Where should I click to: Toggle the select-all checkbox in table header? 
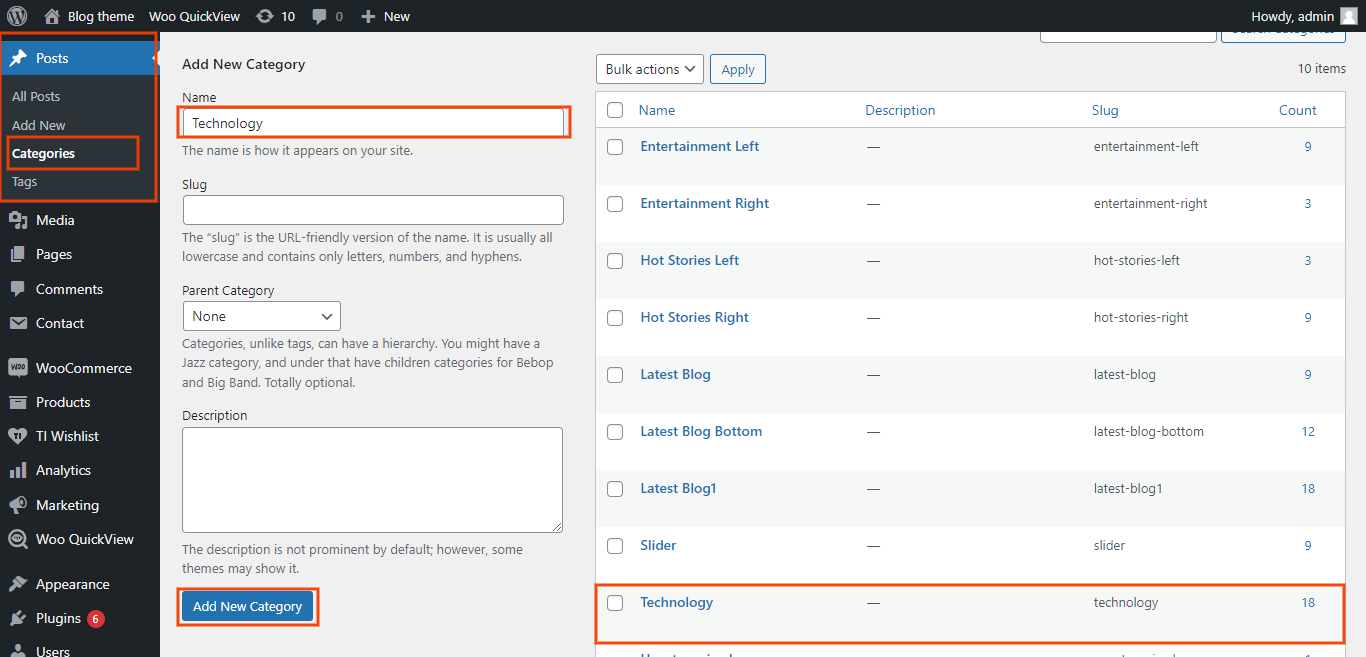point(615,110)
